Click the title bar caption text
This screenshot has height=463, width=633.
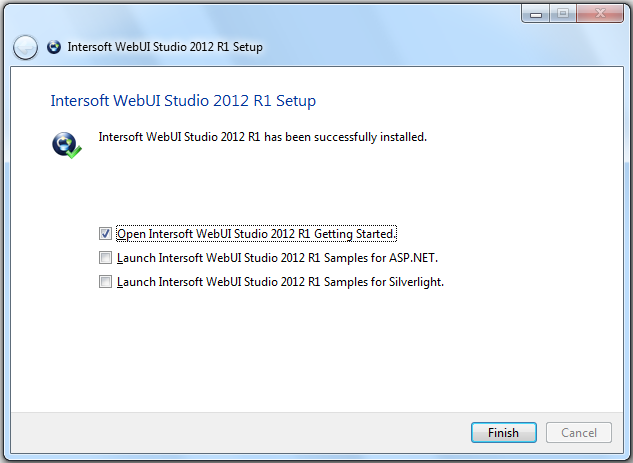[x=165, y=47]
